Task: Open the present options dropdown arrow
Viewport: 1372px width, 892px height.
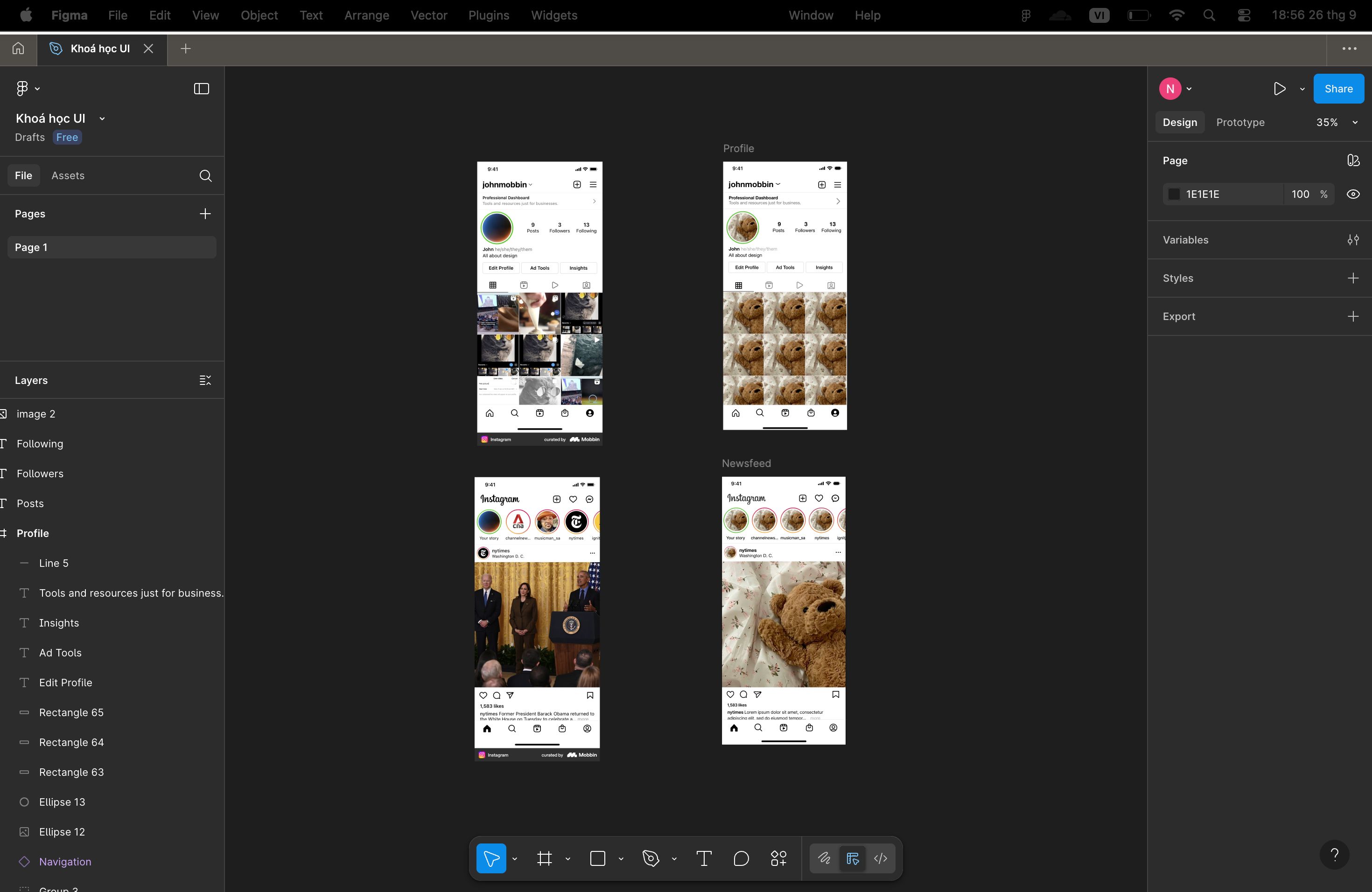Action: click(x=1302, y=89)
